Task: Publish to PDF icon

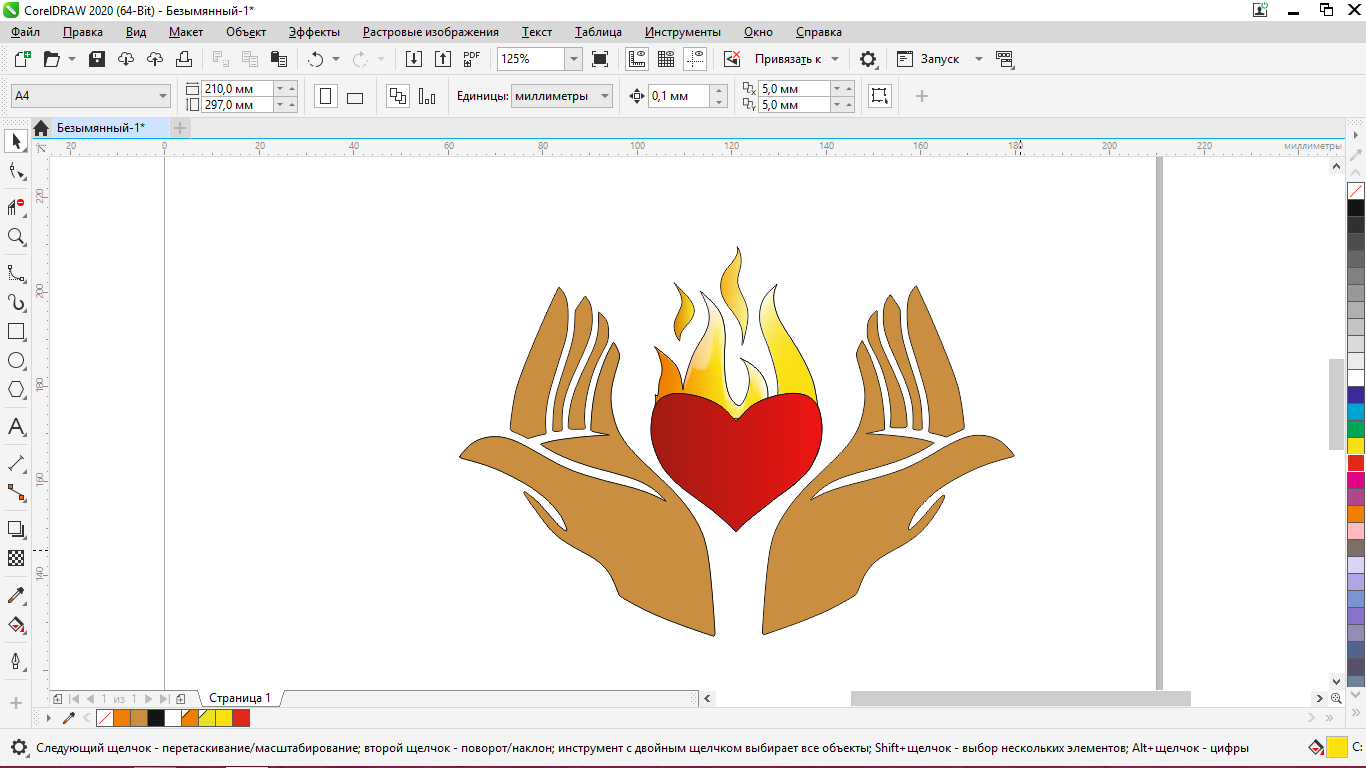Action: (x=472, y=59)
